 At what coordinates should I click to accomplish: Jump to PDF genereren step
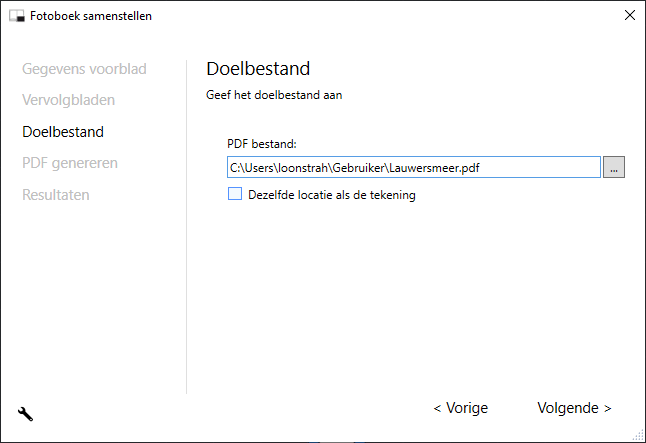click(x=70, y=163)
